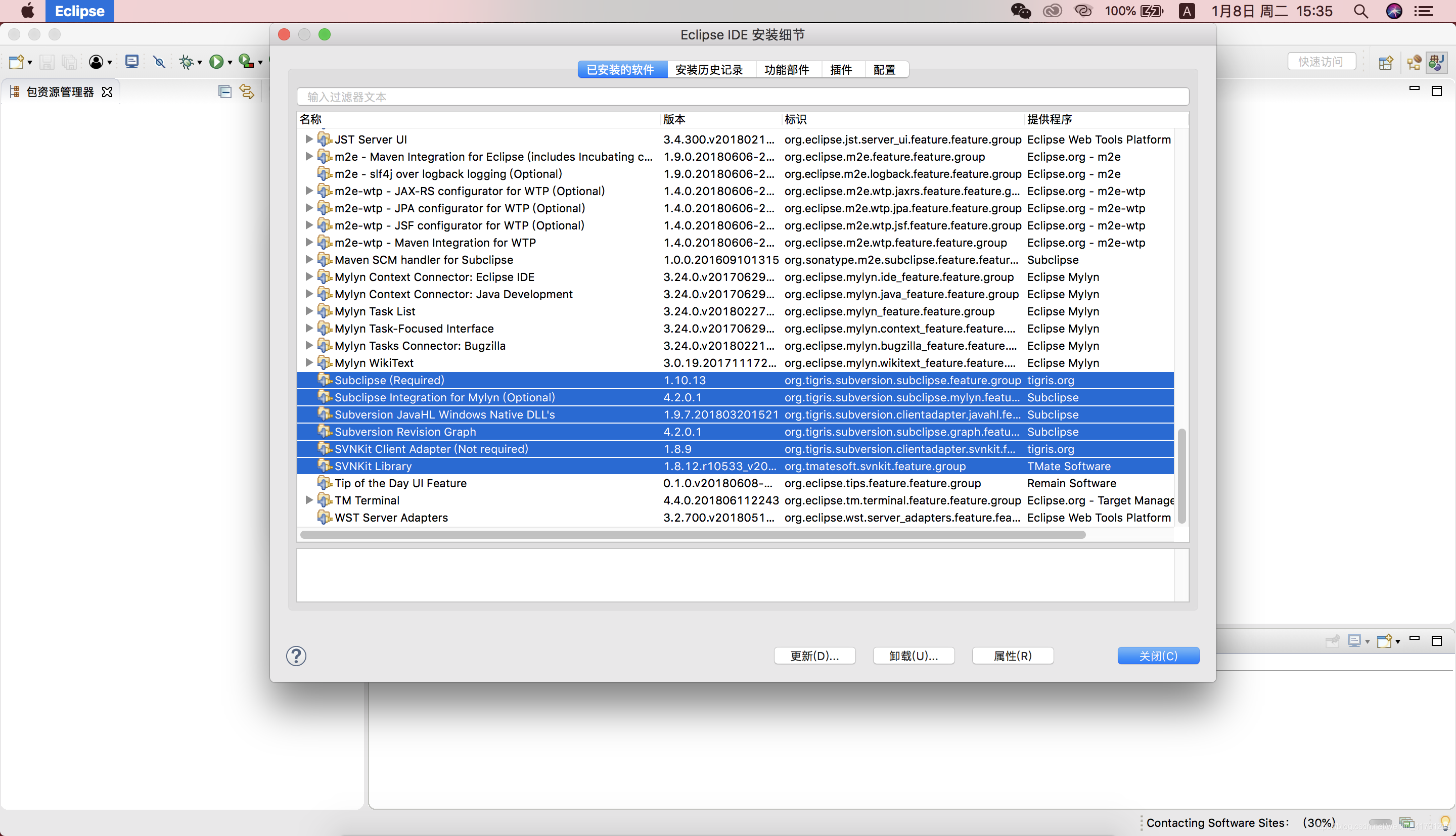The image size is (1456, 836).
Task: Expand the TM Terminal row
Action: (x=308, y=500)
